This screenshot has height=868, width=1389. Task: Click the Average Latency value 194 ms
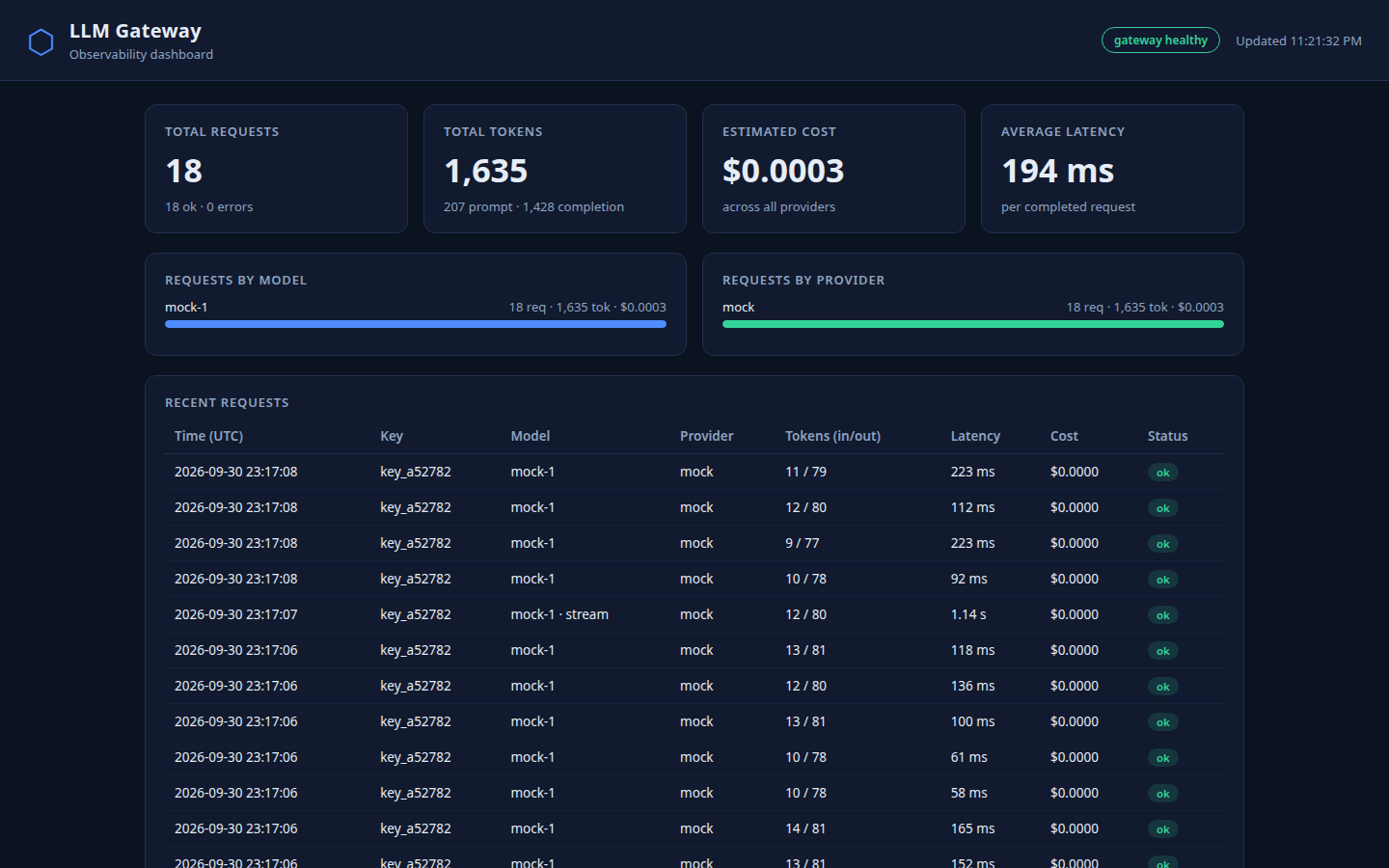click(x=1057, y=172)
